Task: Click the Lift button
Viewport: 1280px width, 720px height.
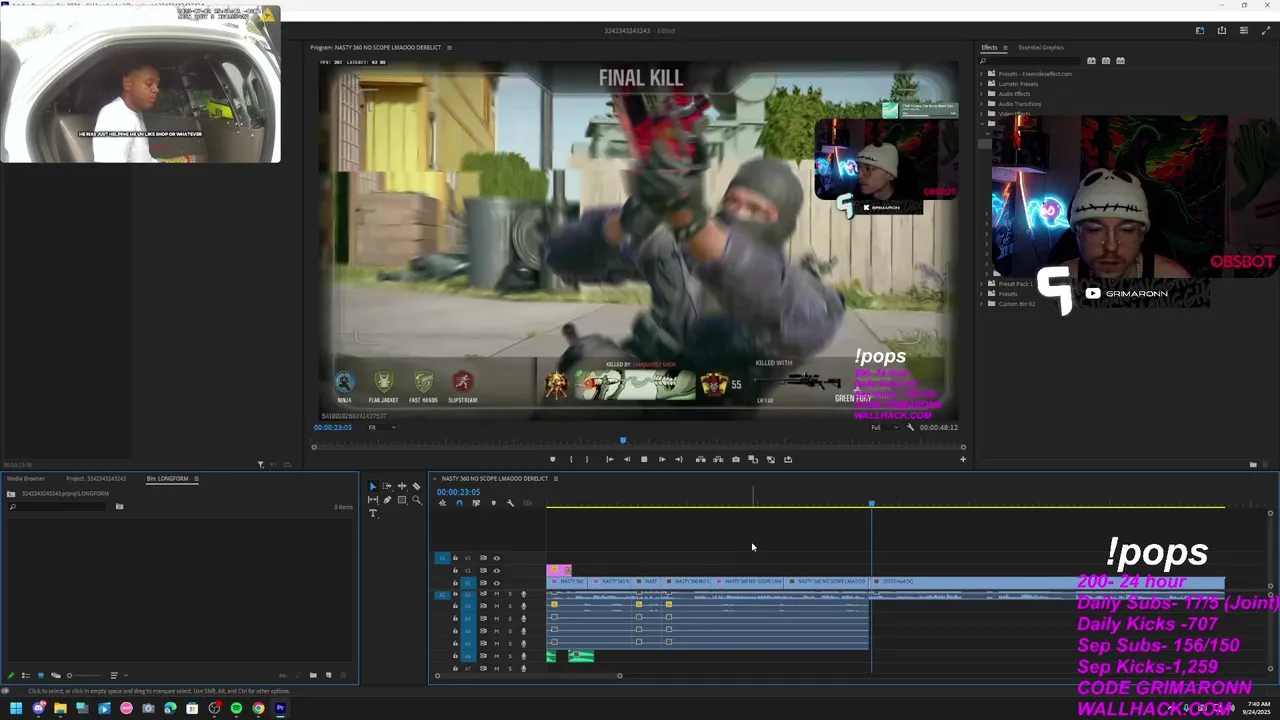Action: click(700, 459)
